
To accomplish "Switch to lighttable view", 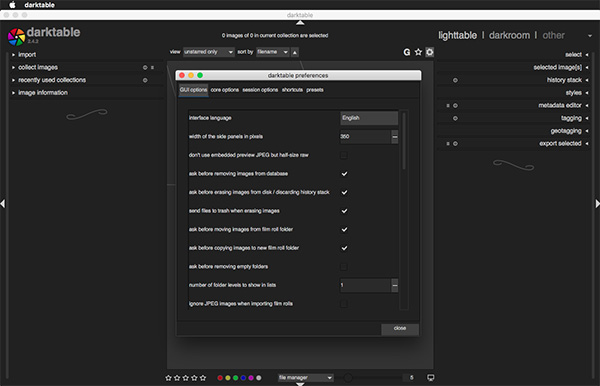I will (458, 35).
